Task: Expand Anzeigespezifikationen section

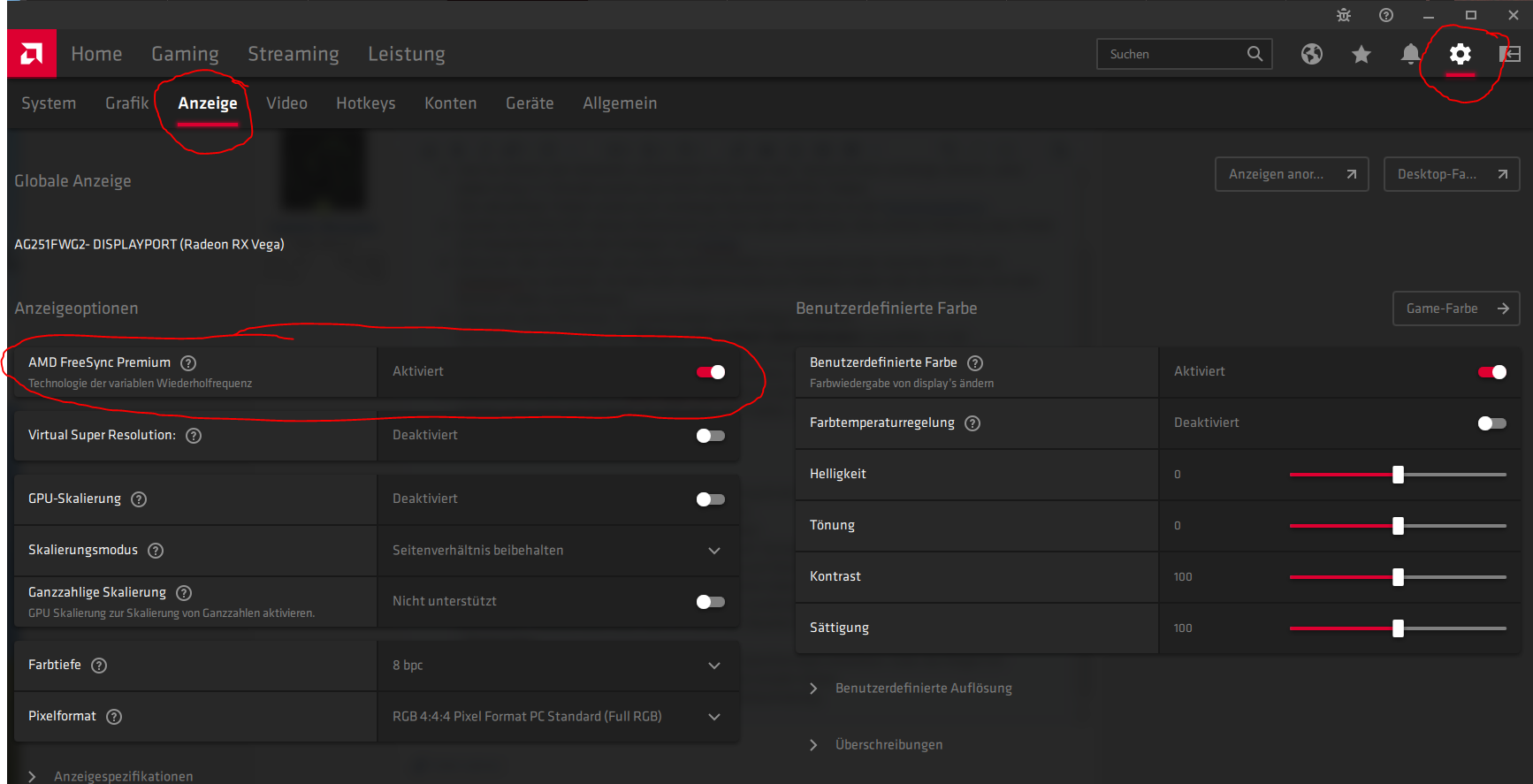Action: click(x=111, y=776)
